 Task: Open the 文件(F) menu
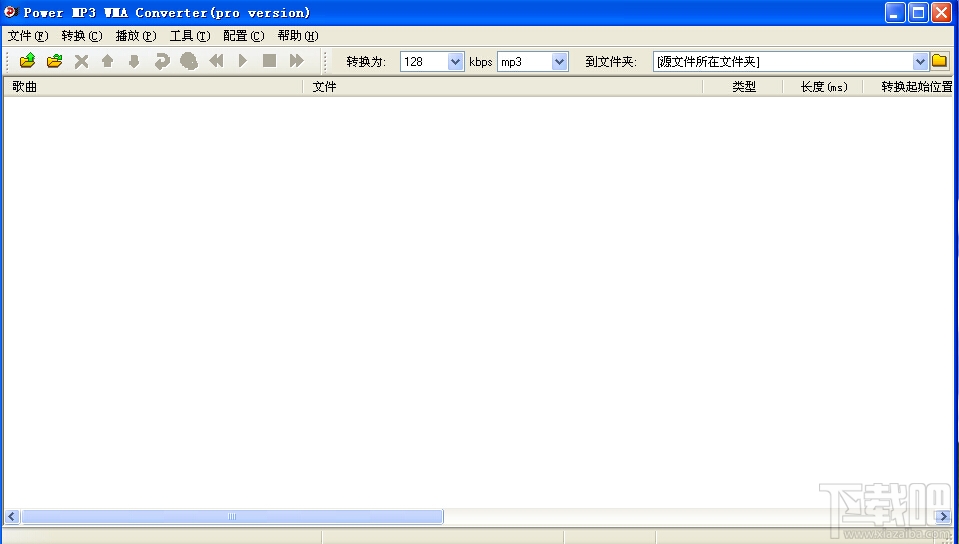pyautogui.click(x=28, y=35)
